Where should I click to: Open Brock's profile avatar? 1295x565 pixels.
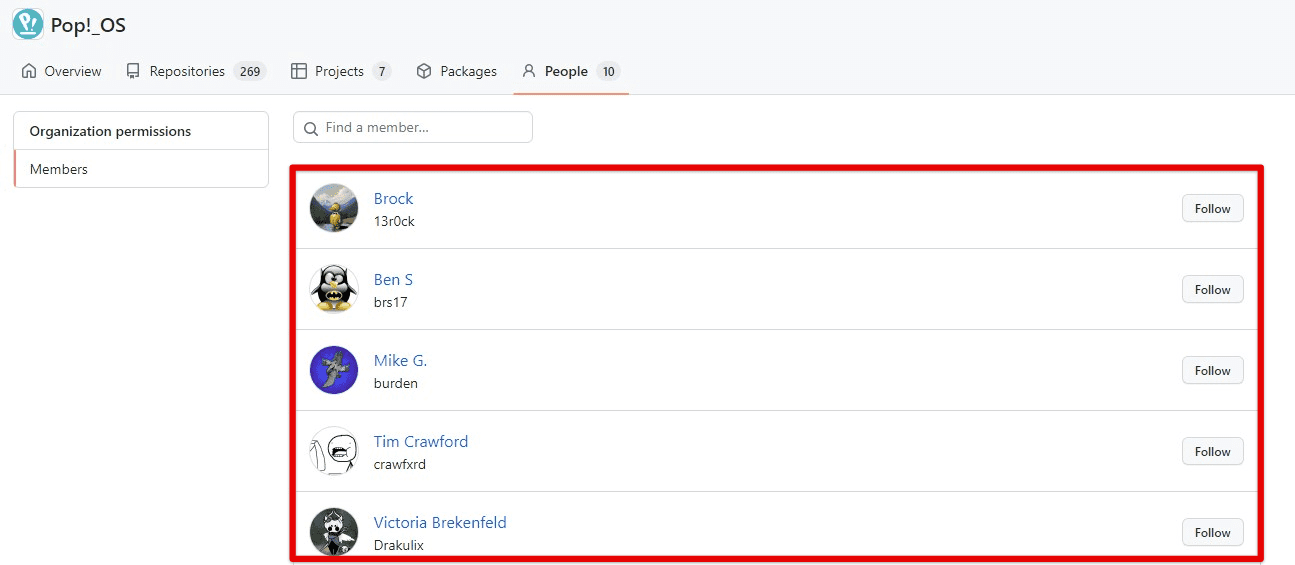[334, 208]
